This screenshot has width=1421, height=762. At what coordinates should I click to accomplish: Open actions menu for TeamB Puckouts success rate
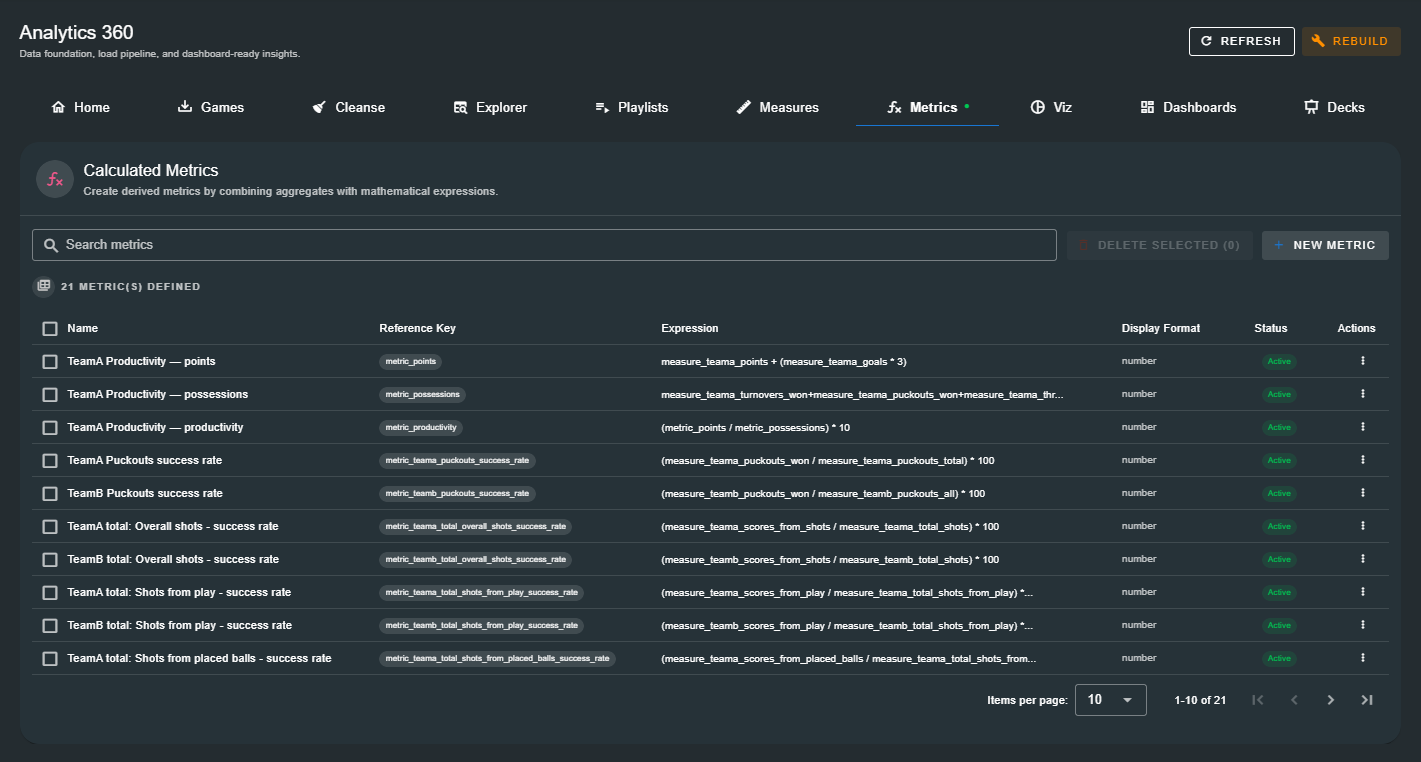[1362, 493]
